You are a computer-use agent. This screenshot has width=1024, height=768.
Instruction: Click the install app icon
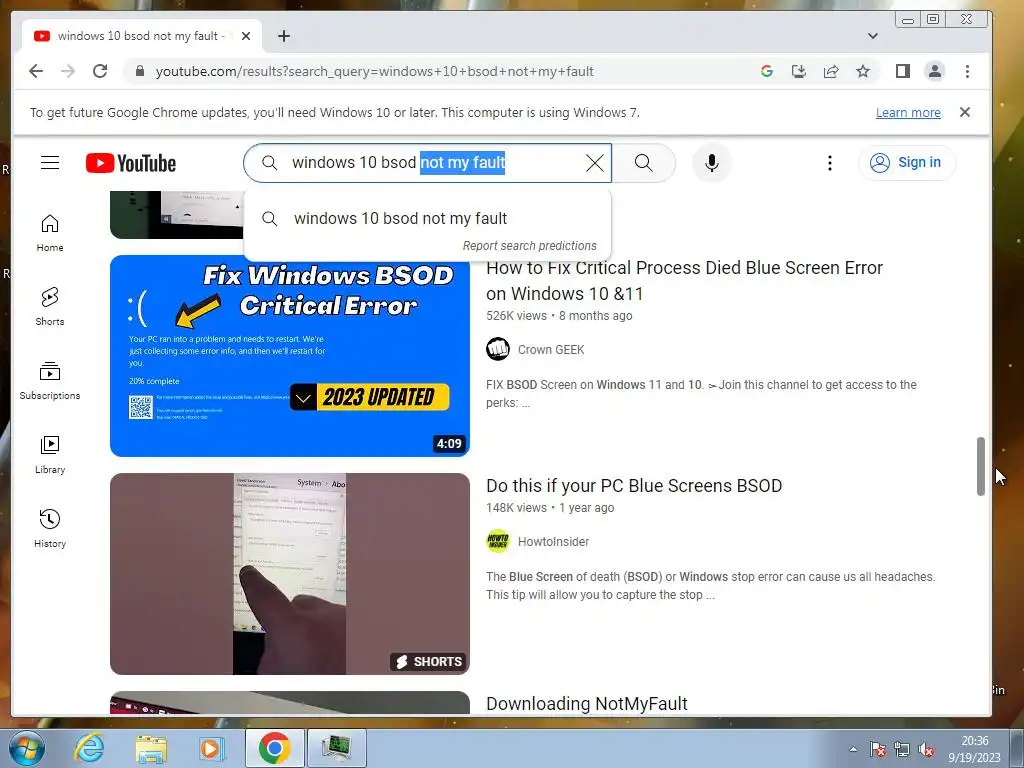coord(799,71)
